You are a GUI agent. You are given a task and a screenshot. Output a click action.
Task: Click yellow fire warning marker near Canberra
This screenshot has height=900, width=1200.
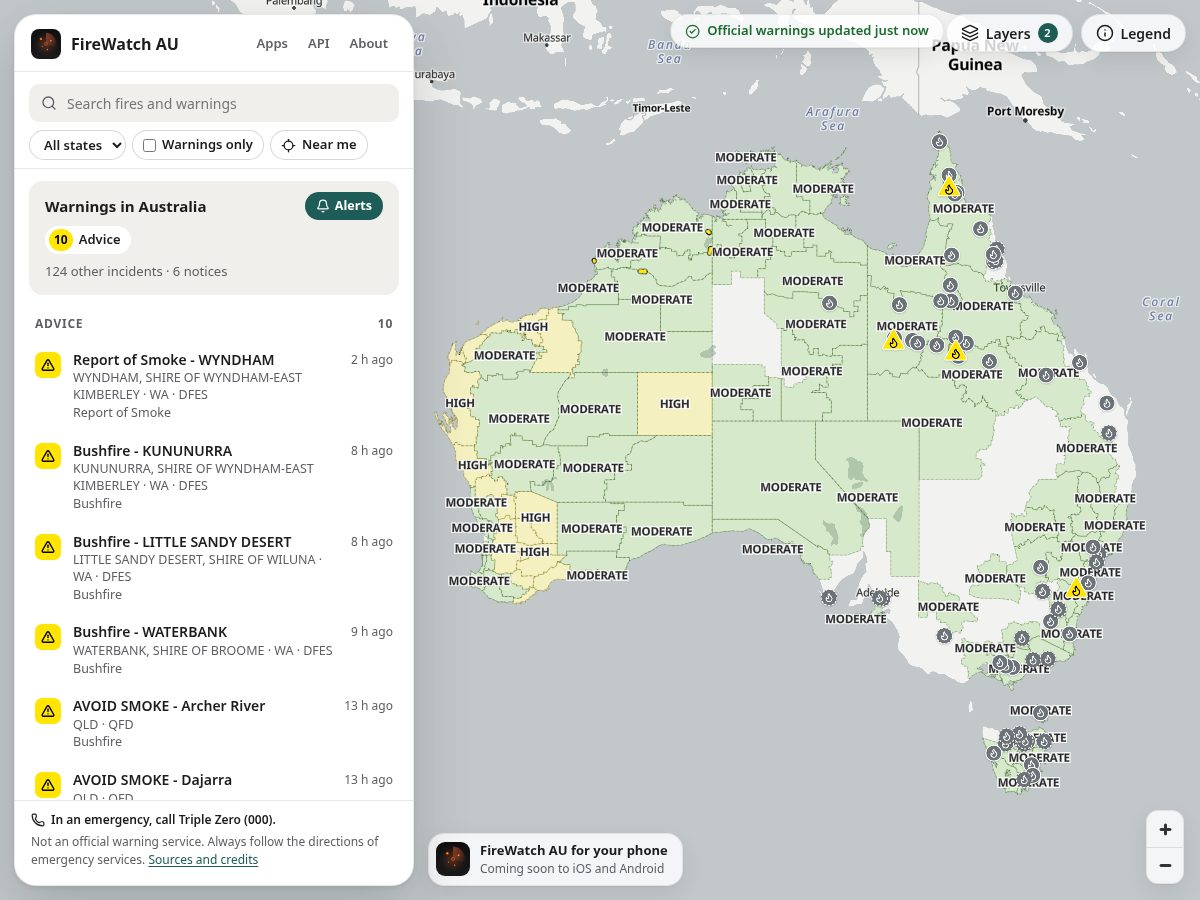(x=1076, y=588)
